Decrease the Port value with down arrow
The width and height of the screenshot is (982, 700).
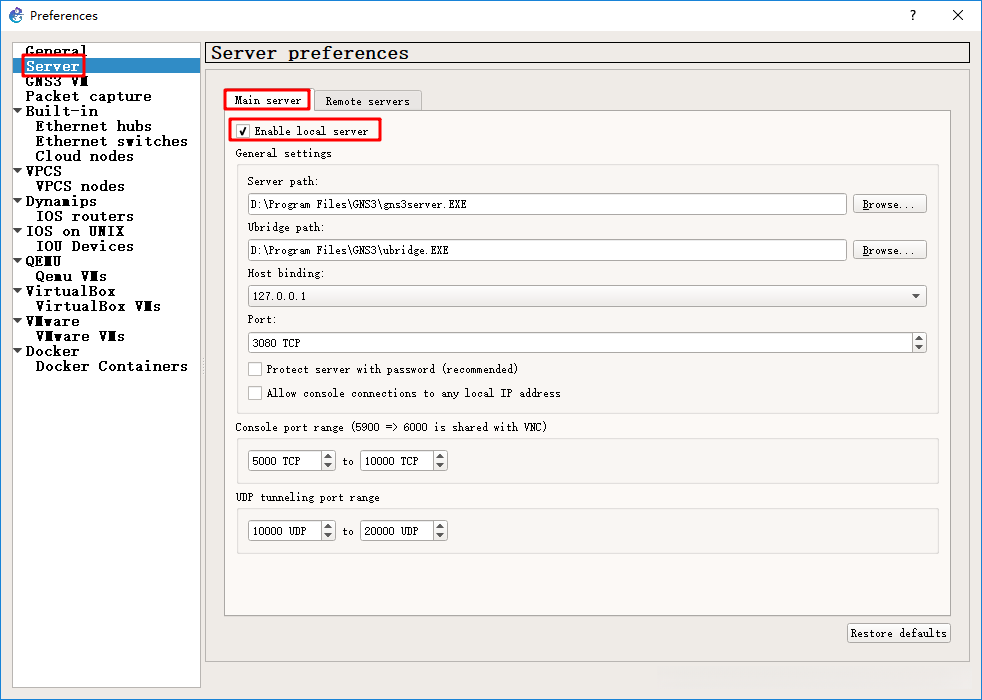[919, 347]
